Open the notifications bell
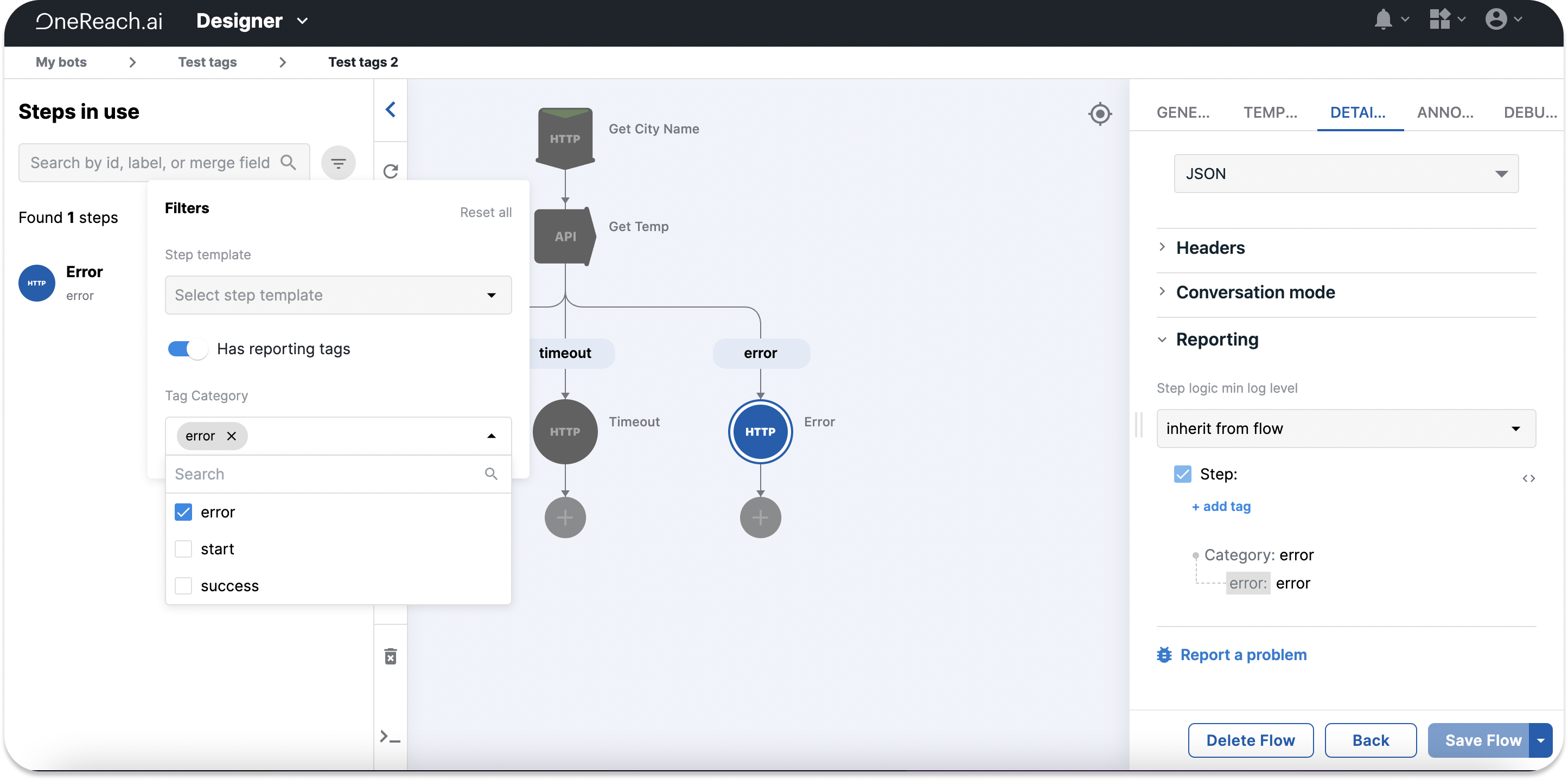Image resolution: width=1568 pixels, height=780 pixels. pos(1384,20)
